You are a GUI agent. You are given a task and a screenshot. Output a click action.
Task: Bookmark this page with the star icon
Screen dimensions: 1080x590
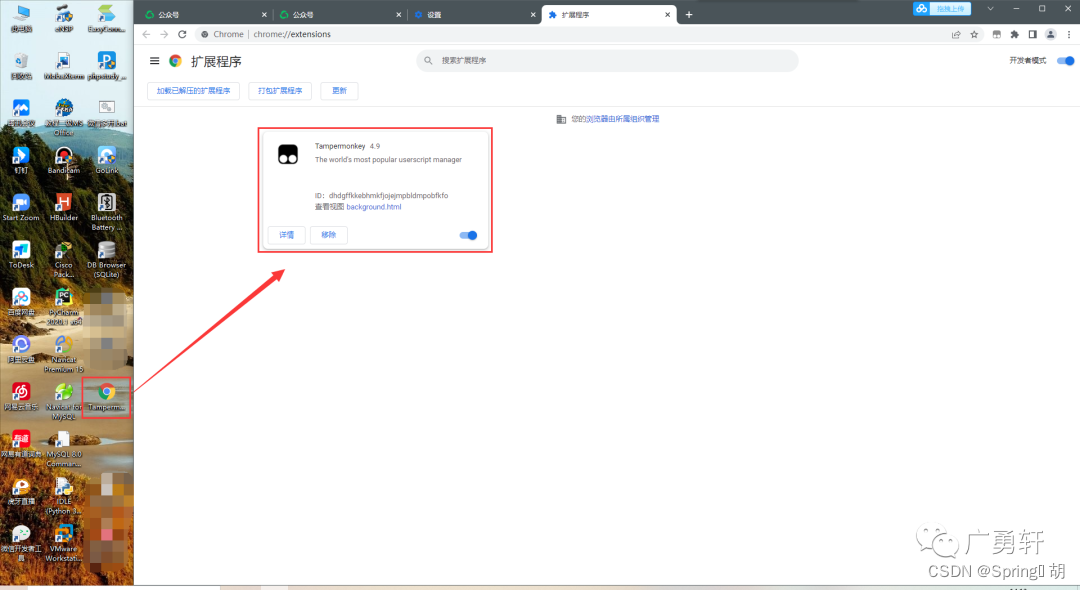click(974, 34)
